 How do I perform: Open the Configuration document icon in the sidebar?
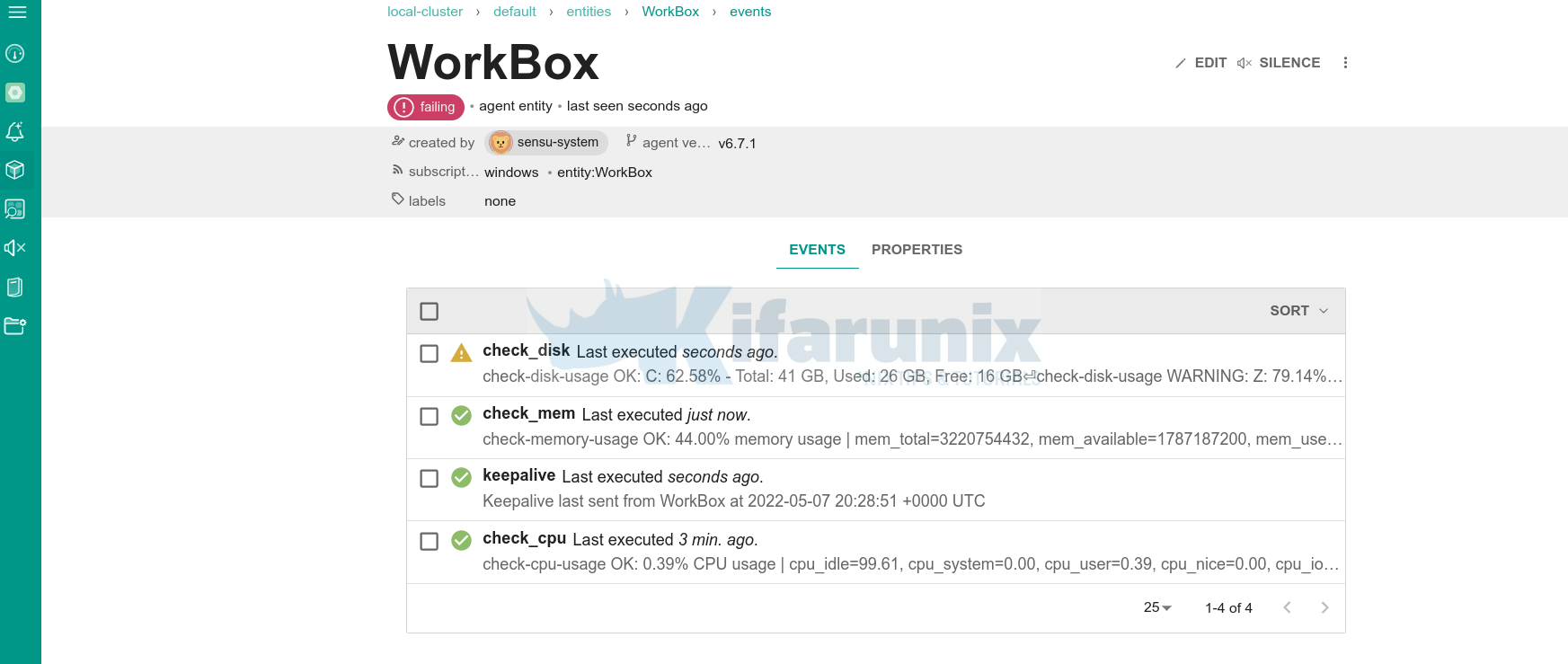coord(15,288)
